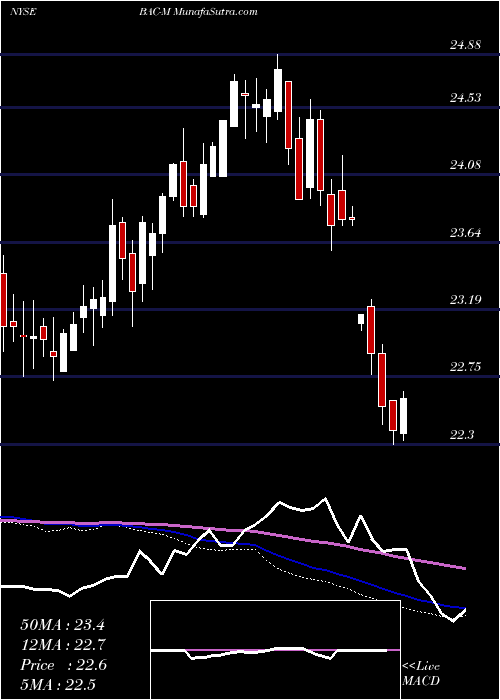This screenshot has height=700, width=500.
Task: Click the 22.75 price level label
Action: point(465,367)
